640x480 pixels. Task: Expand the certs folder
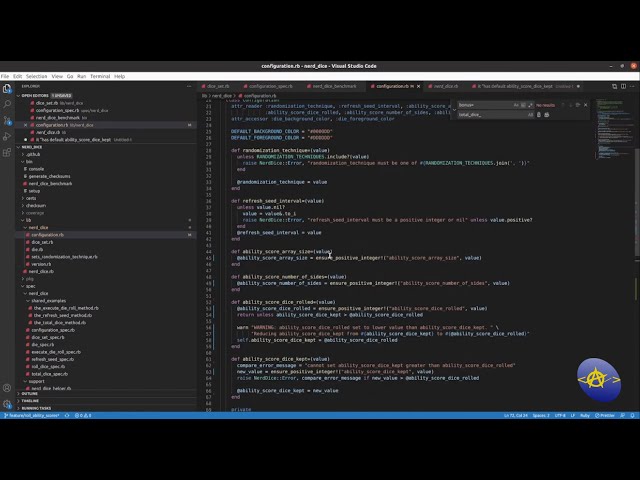coord(31,198)
